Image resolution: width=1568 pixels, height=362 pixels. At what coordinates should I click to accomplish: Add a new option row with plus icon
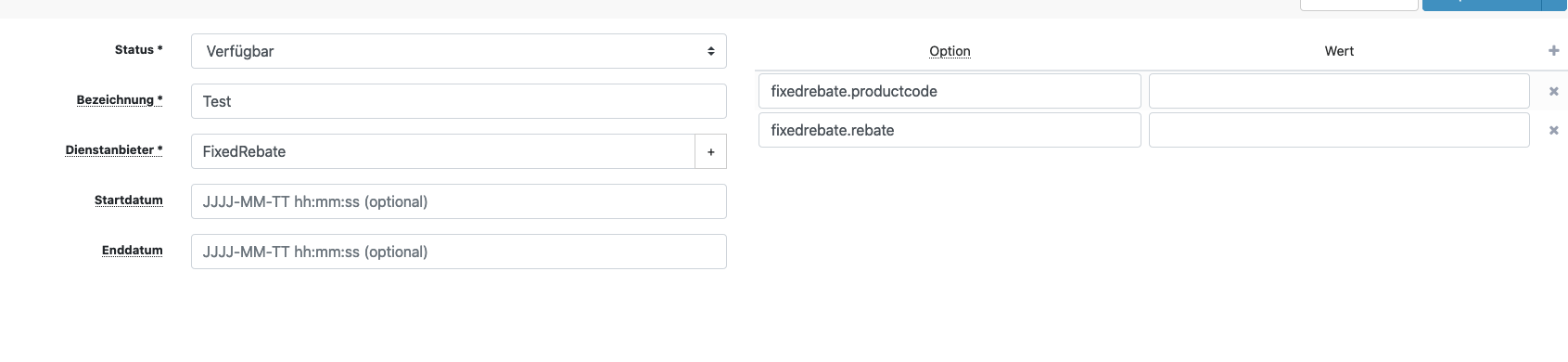(1553, 51)
